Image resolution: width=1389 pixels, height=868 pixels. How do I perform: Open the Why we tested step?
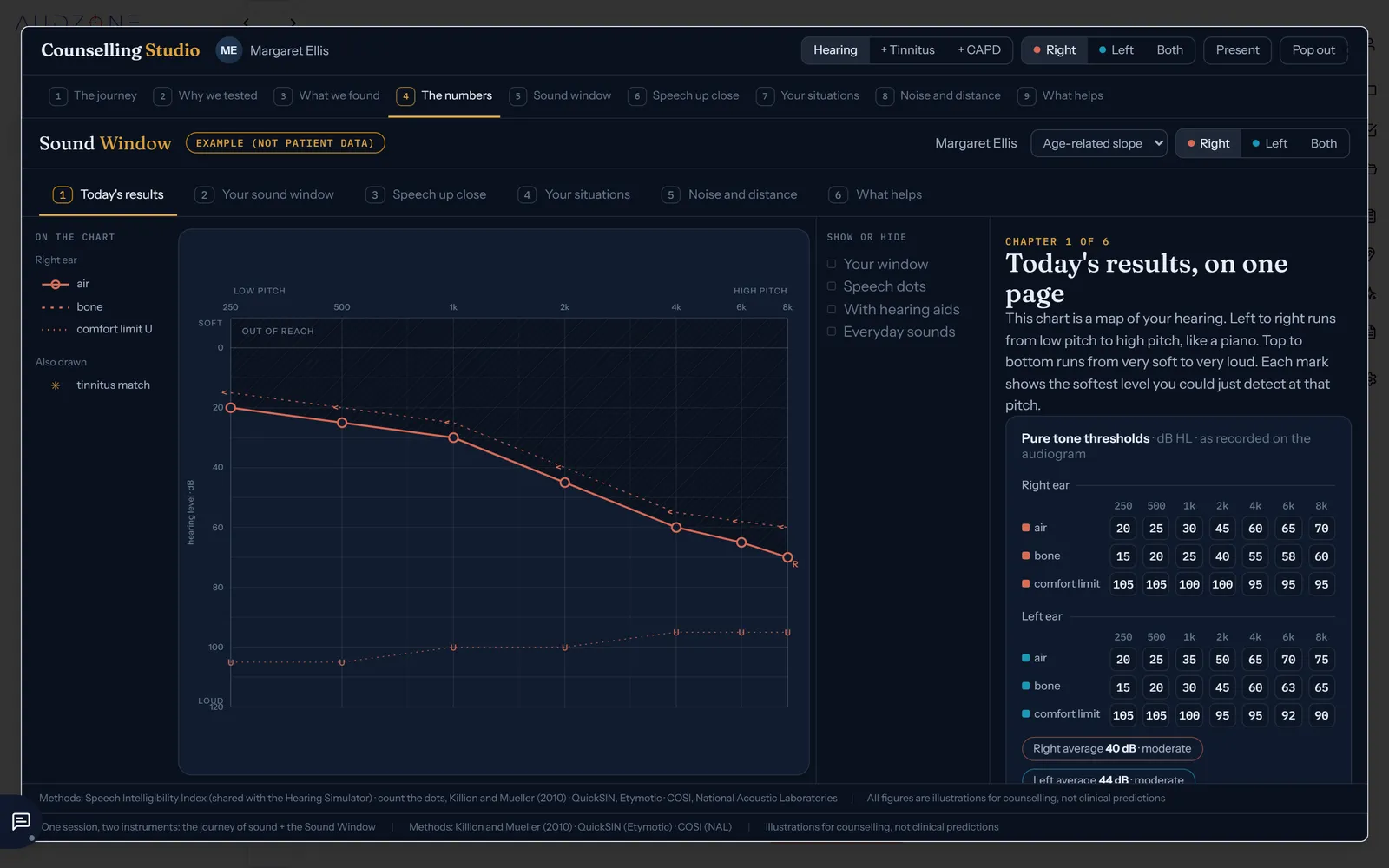tap(206, 95)
